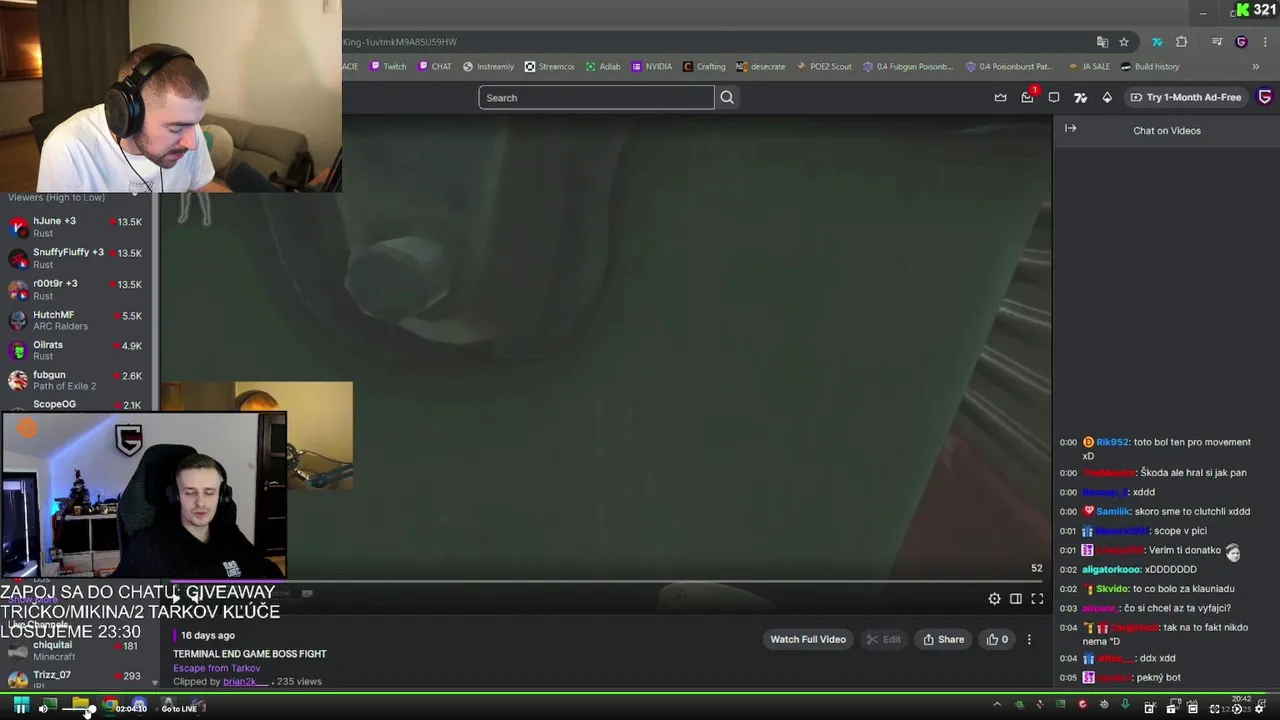Collapse the Chat on Videos panel

point(1070,129)
